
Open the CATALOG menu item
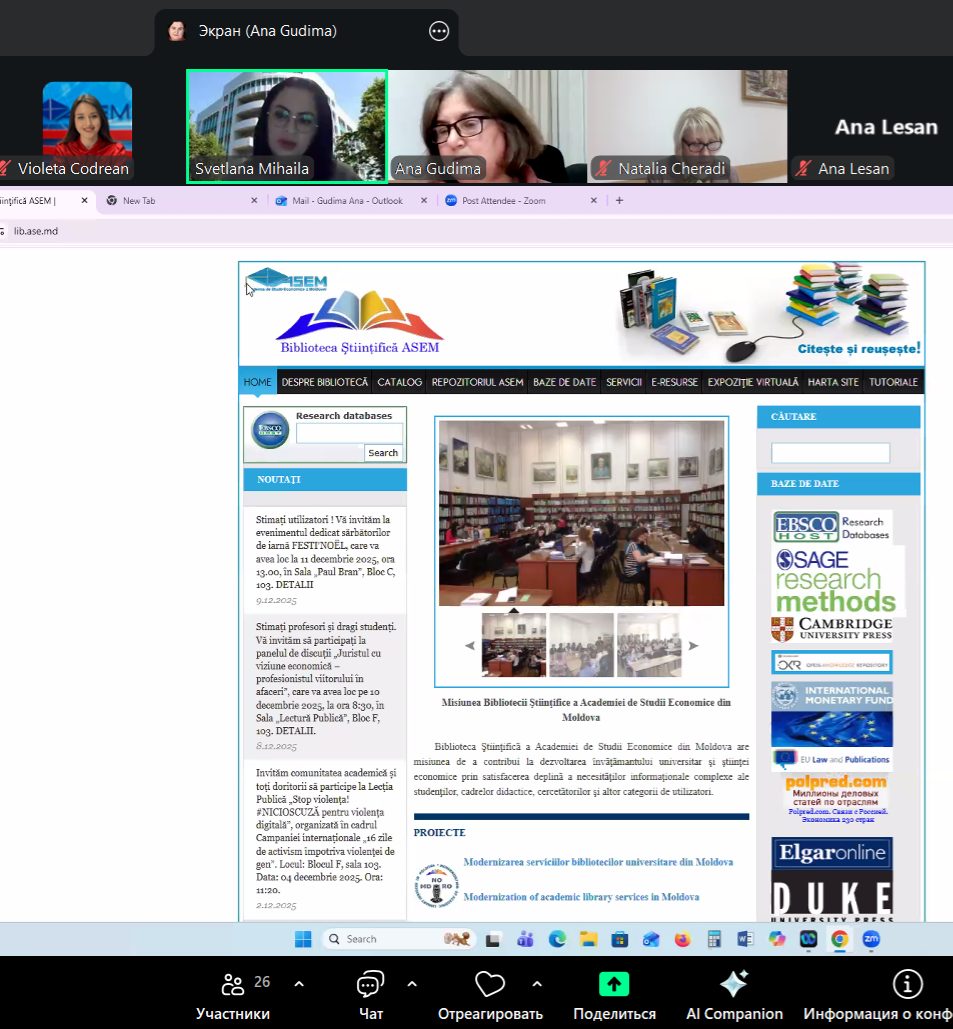coord(399,382)
